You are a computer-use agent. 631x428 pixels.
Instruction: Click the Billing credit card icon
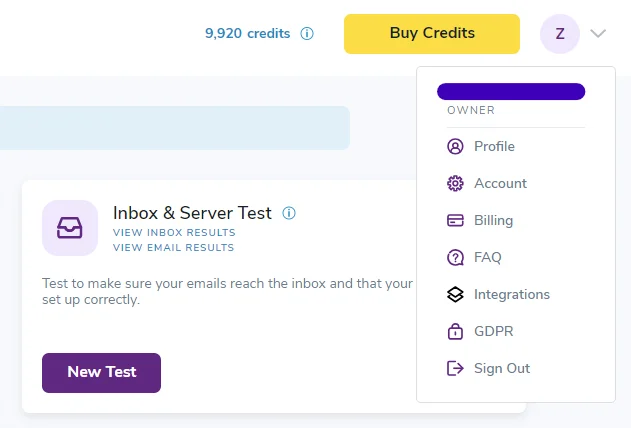(x=455, y=221)
